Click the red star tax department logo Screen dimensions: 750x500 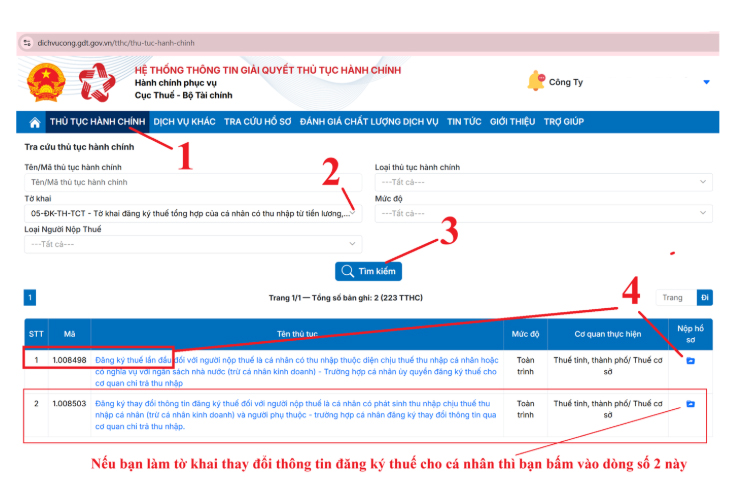(x=98, y=83)
